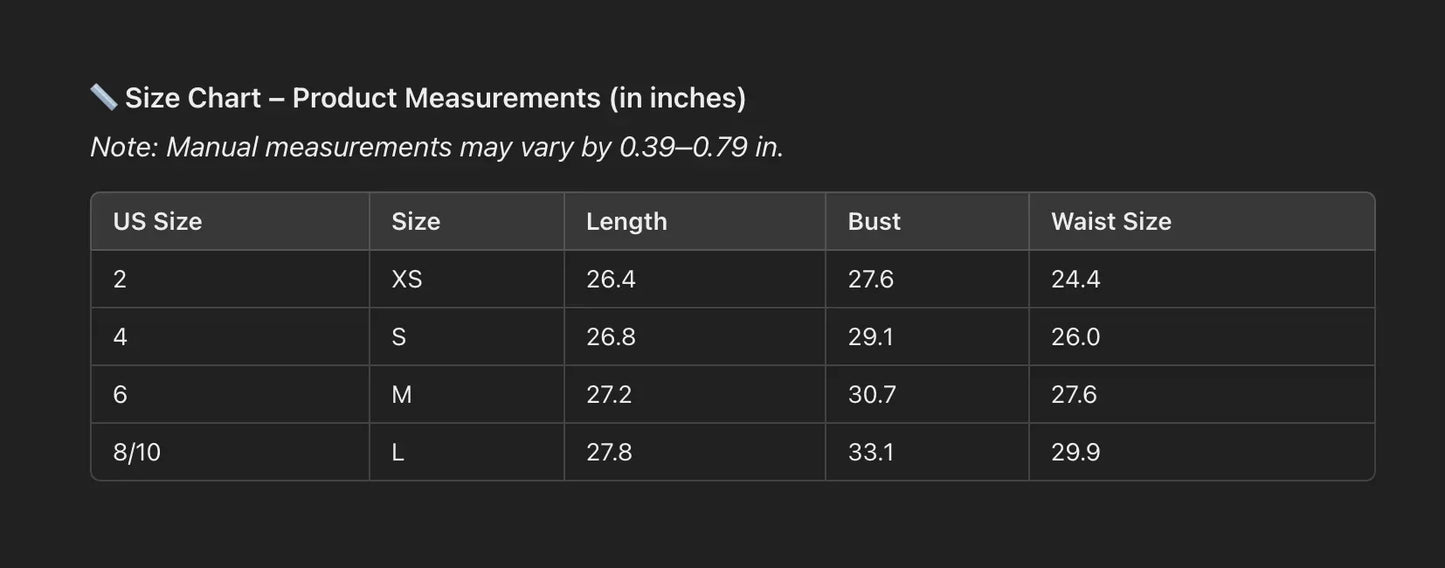Select the 33.1 bust value
Screen dimensions: 1445x568
pyautogui.click(x=871, y=453)
